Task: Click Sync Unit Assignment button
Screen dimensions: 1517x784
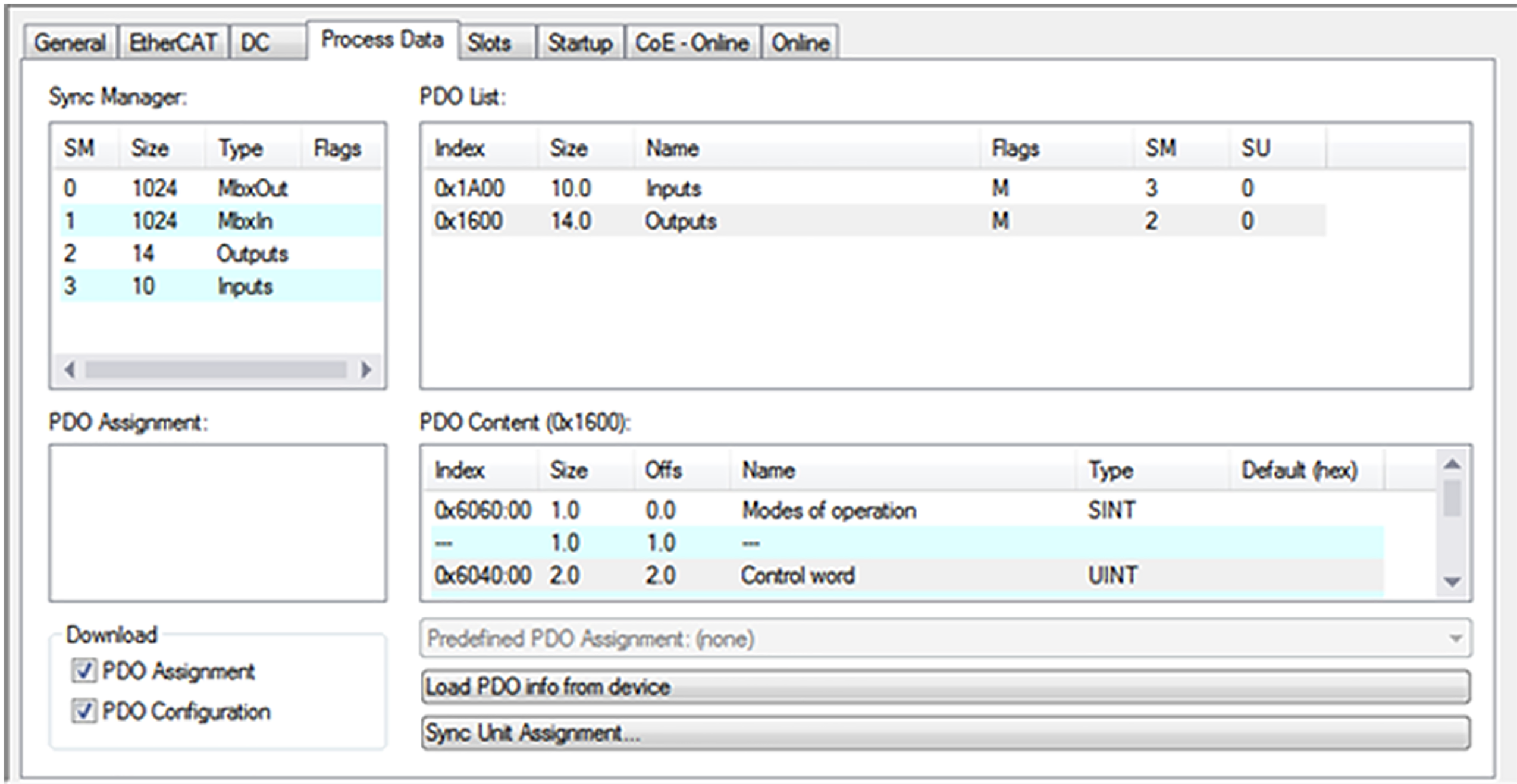Action: pos(945,733)
